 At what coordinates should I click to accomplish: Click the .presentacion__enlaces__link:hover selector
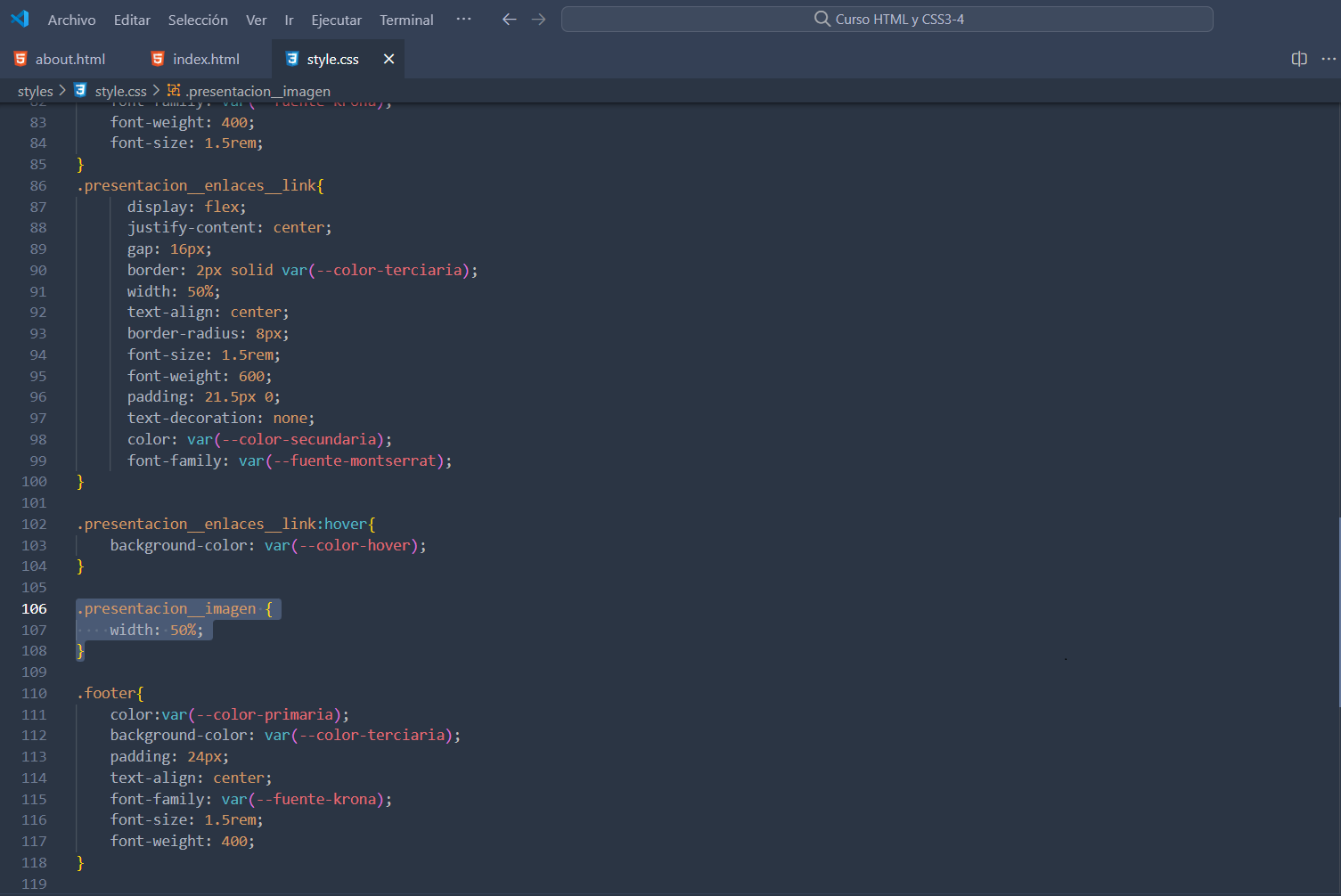223,524
